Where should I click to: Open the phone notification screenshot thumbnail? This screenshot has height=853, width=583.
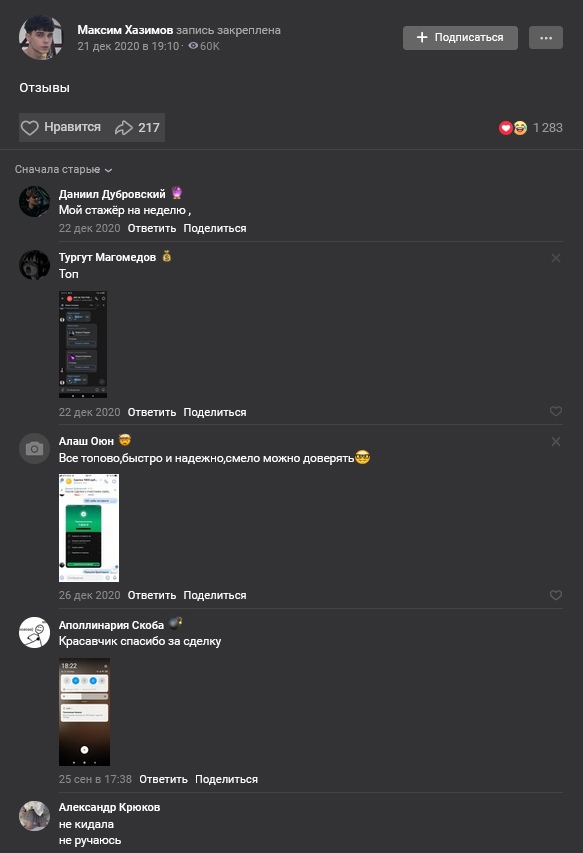(84, 712)
